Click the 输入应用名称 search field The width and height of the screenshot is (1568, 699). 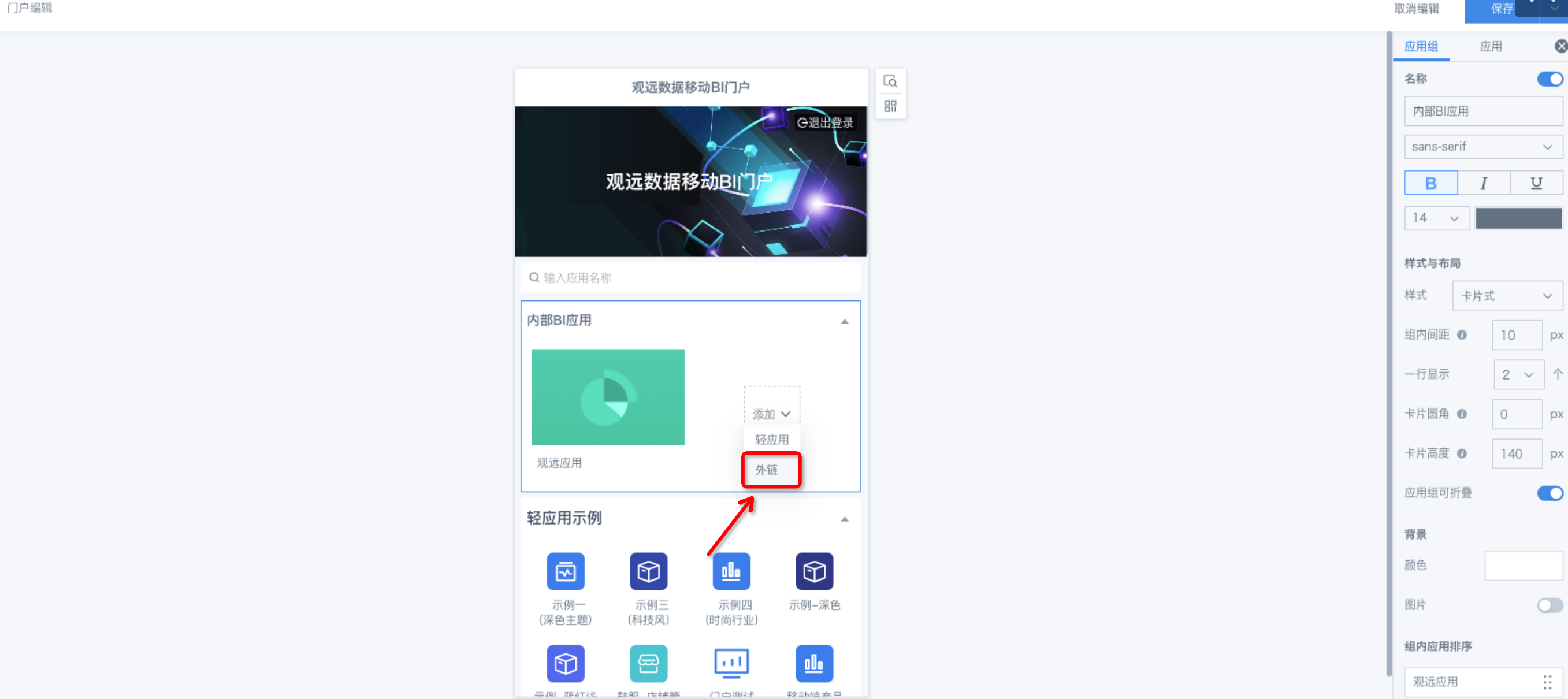click(x=691, y=278)
